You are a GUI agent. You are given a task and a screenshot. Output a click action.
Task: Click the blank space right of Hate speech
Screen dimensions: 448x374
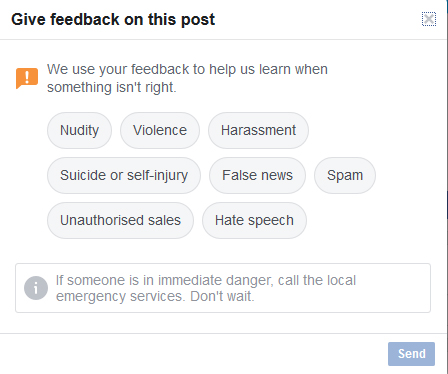368,220
